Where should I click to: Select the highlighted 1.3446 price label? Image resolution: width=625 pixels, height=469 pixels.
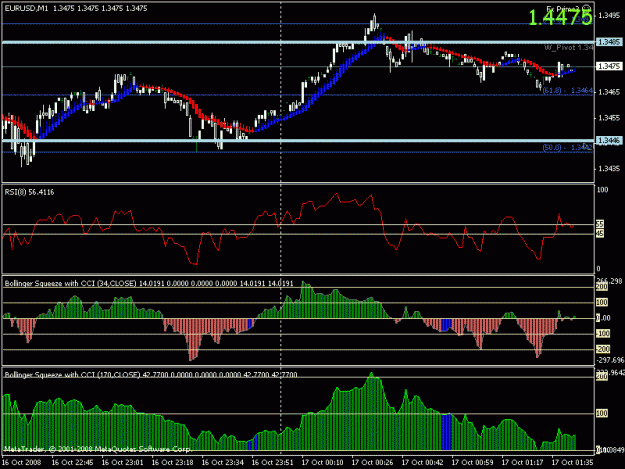tap(609, 140)
